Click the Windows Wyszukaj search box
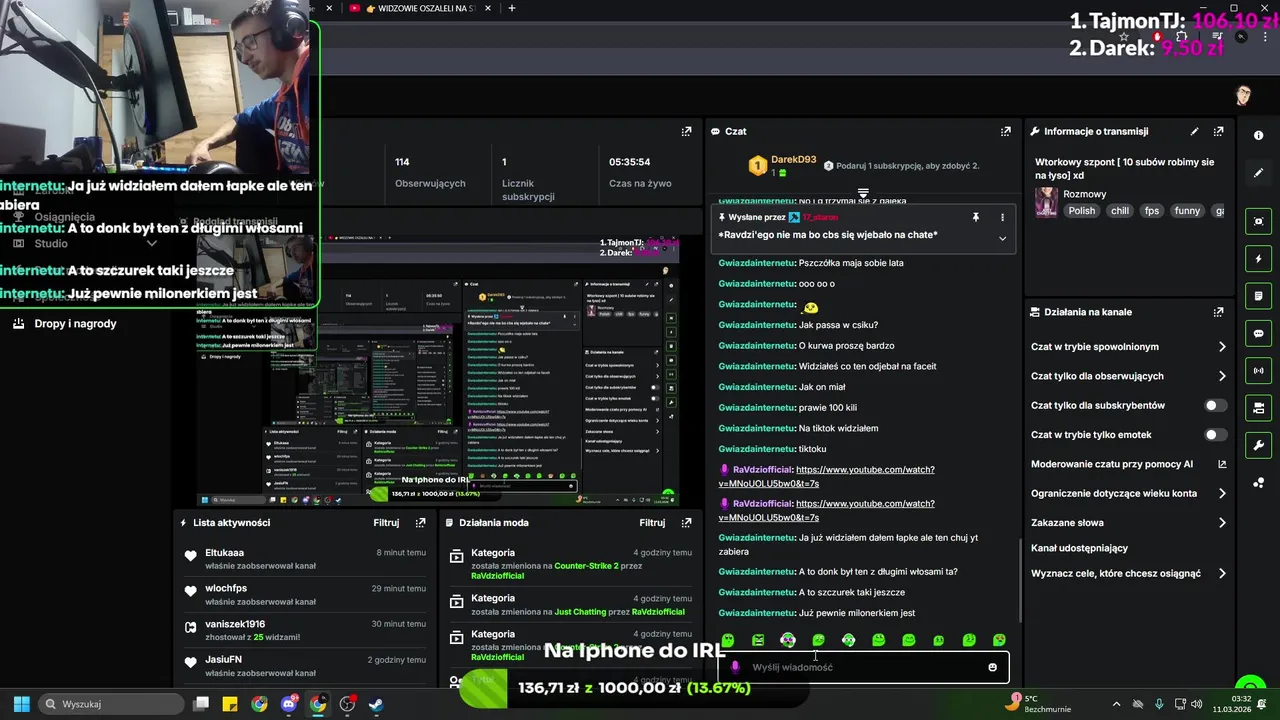Viewport: 1280px width, 720px height. tap(110, 704)
